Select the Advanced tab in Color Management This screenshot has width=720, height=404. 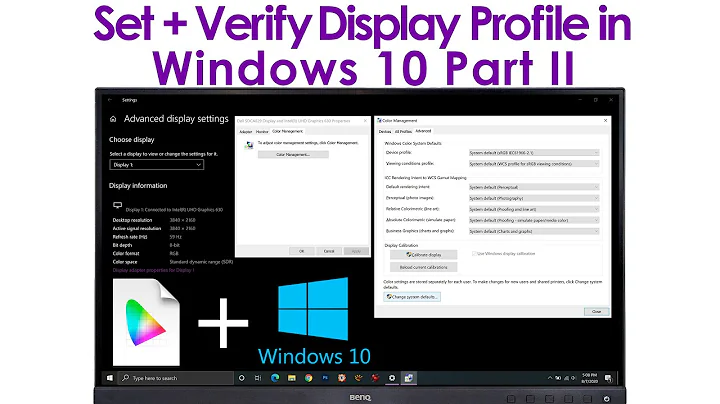point(423,131)
